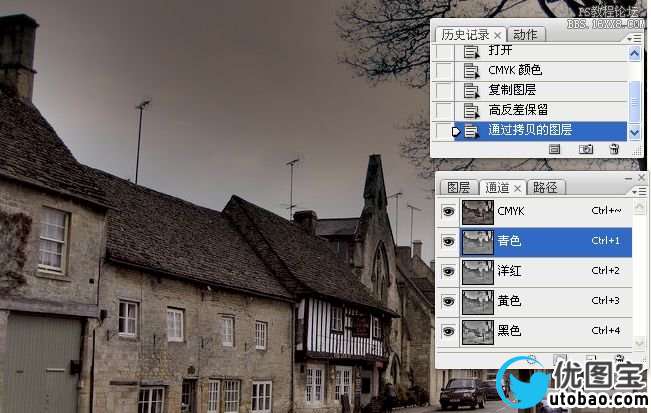Click the 打开 history state icon
This screenshot has height=413, width=651.
[x=471, y=51]
